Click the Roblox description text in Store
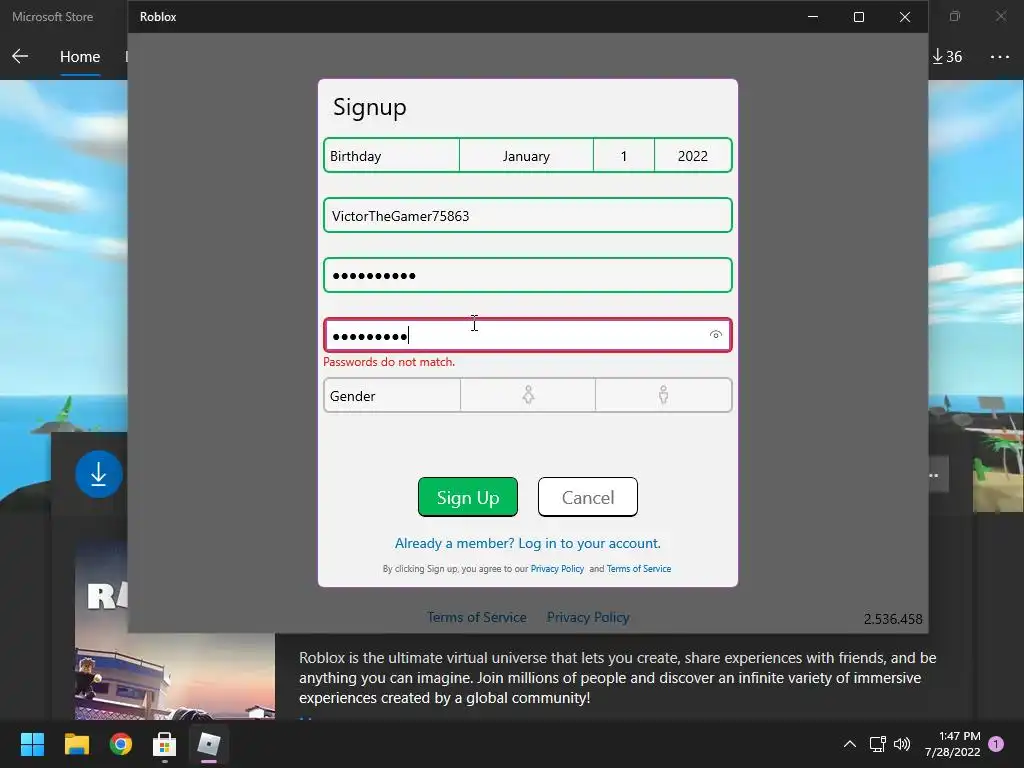This screenshot has height=768, width=1024. pos(618,677)
